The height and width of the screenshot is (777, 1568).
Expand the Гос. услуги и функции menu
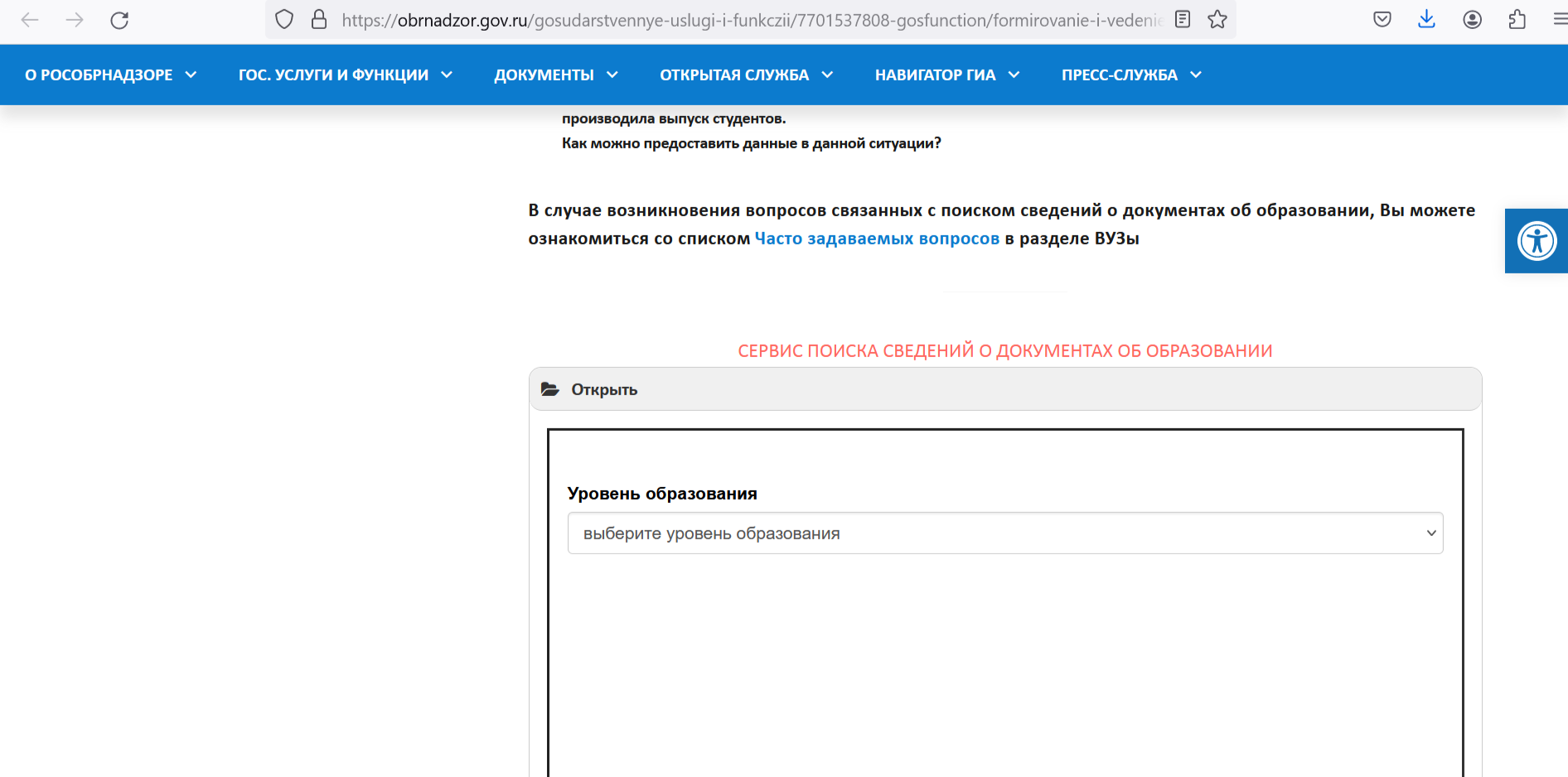345,75
